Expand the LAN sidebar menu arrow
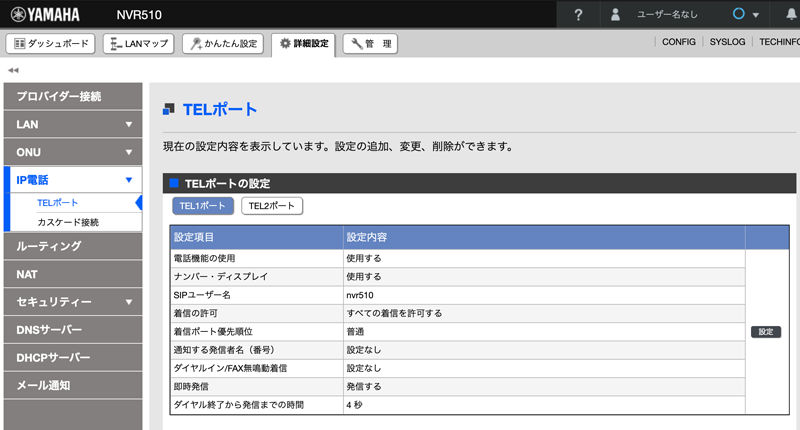Screen dimensions: 800x430 129,124
